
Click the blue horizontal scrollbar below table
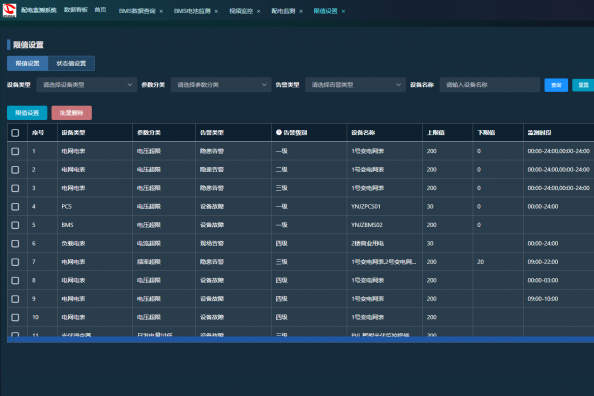click(300, 340)
